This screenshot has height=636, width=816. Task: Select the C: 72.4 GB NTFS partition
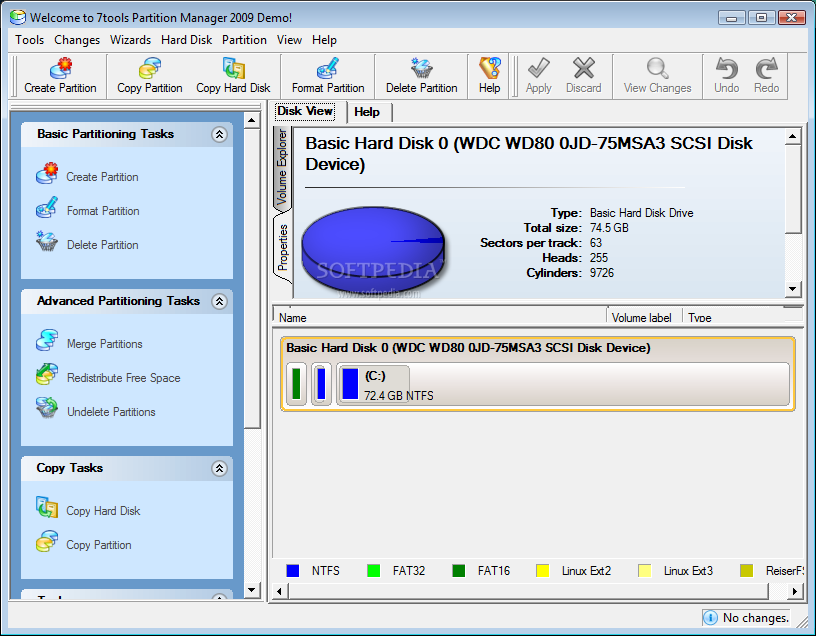click(x=563, y=384)
